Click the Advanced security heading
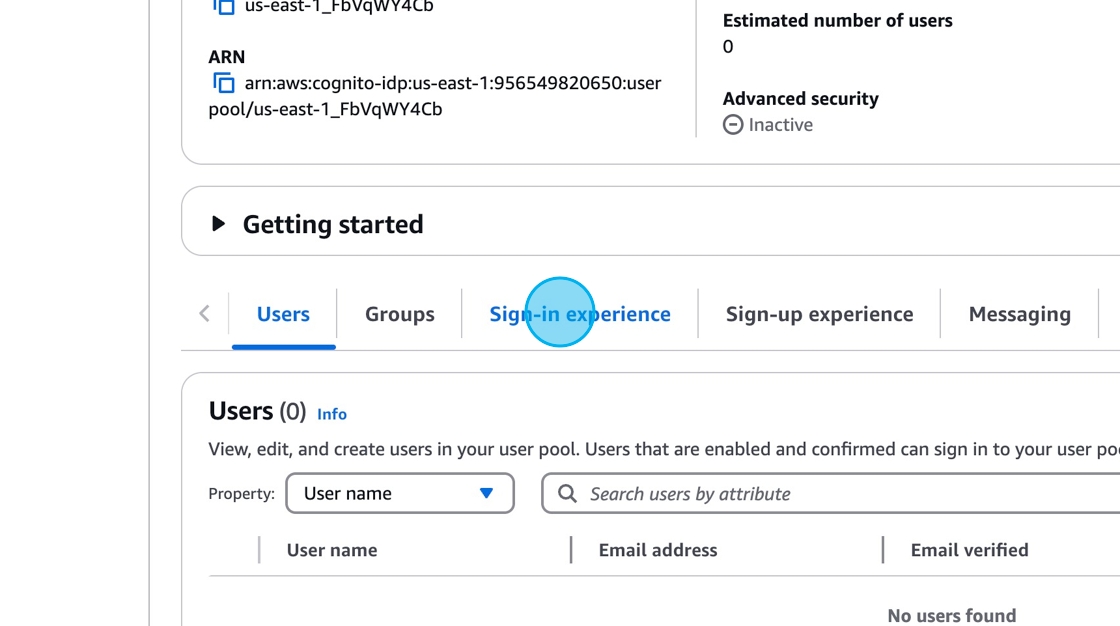 tap(800, 98)
